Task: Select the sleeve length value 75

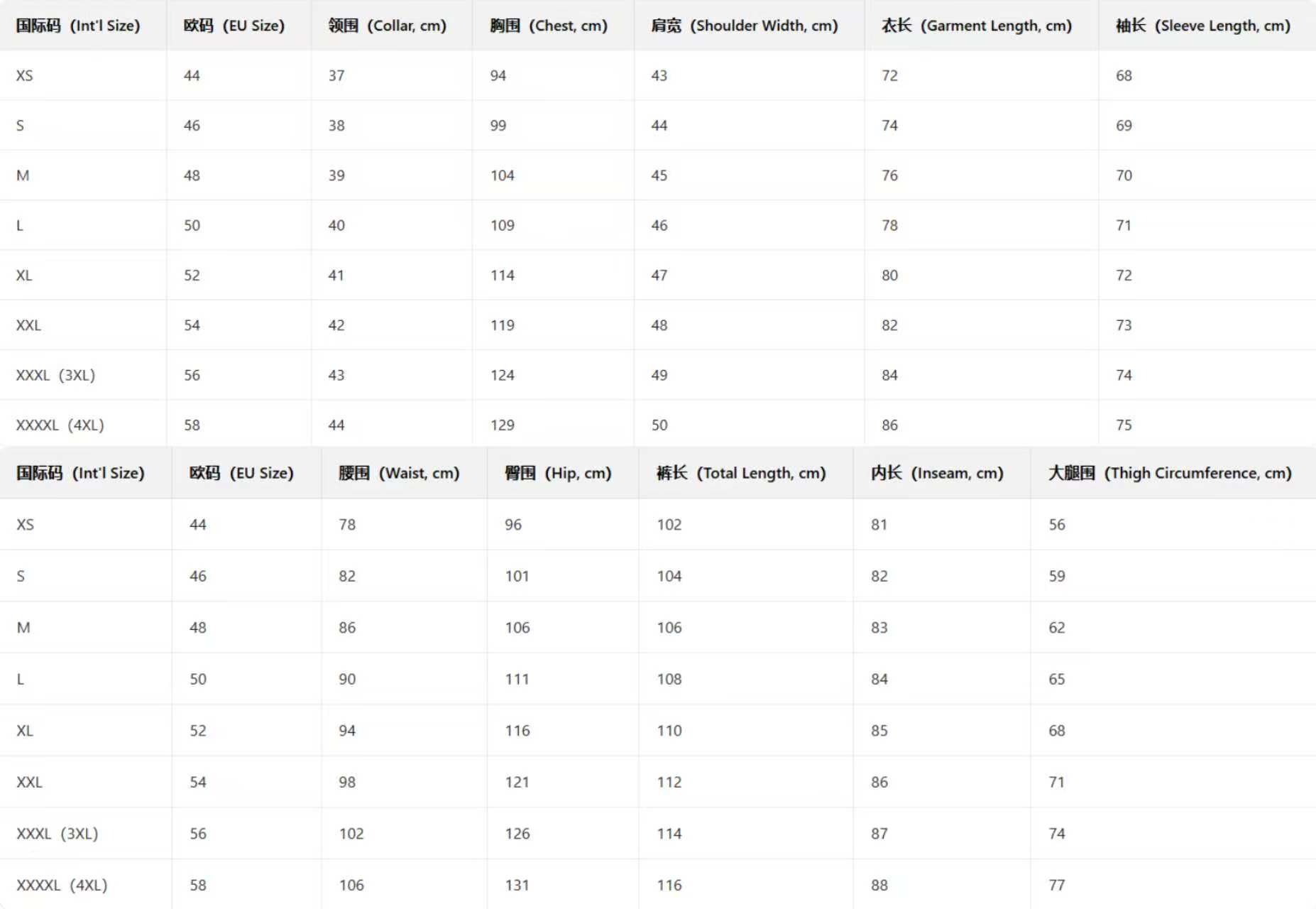Action: (1123, 425)
